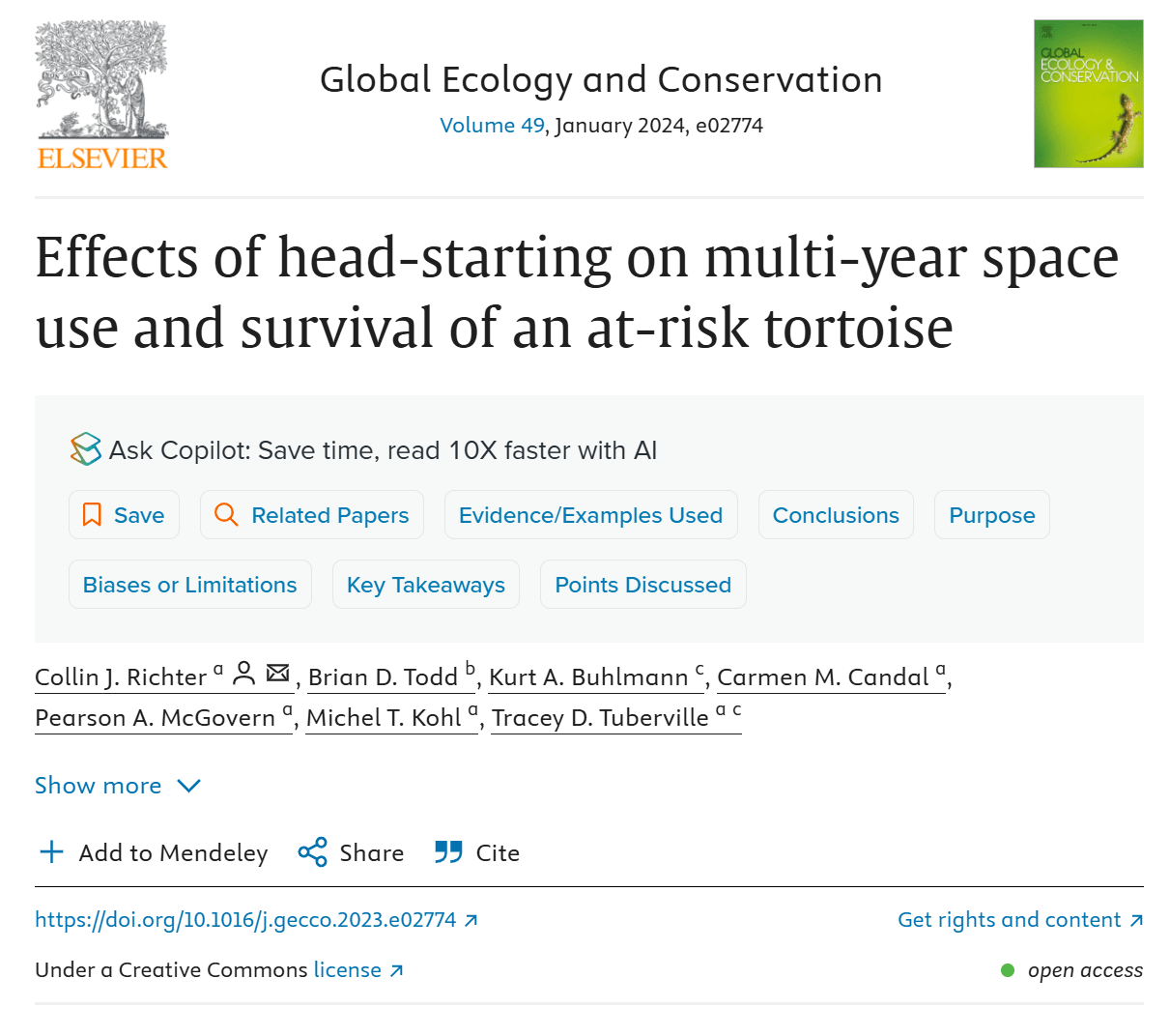Viewport: 1170px width, 1036px height.
Task: Open the Volume 49 link
Action: (492, 126)
